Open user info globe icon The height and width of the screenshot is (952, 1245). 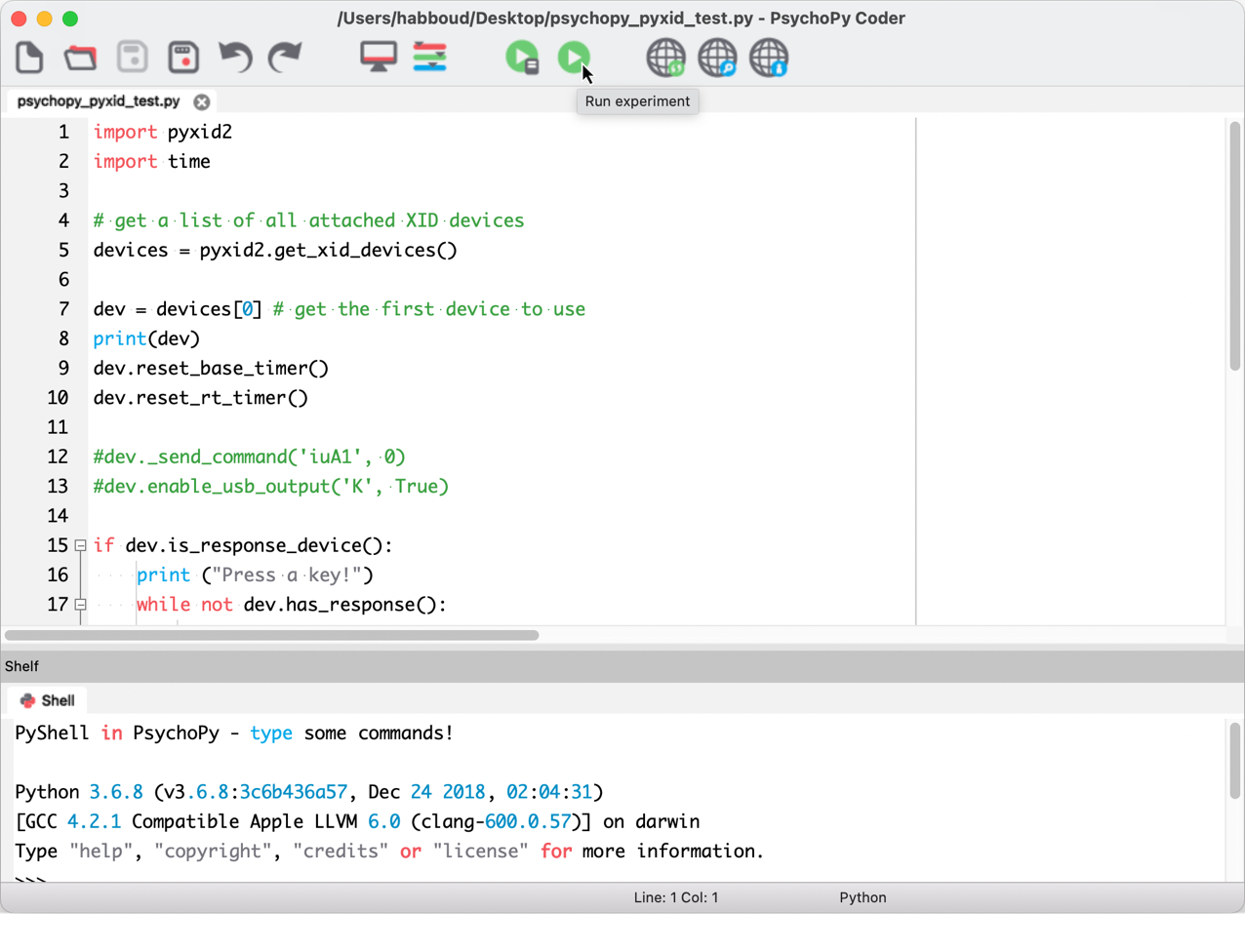pyautogui.click(x=769, y=58)
